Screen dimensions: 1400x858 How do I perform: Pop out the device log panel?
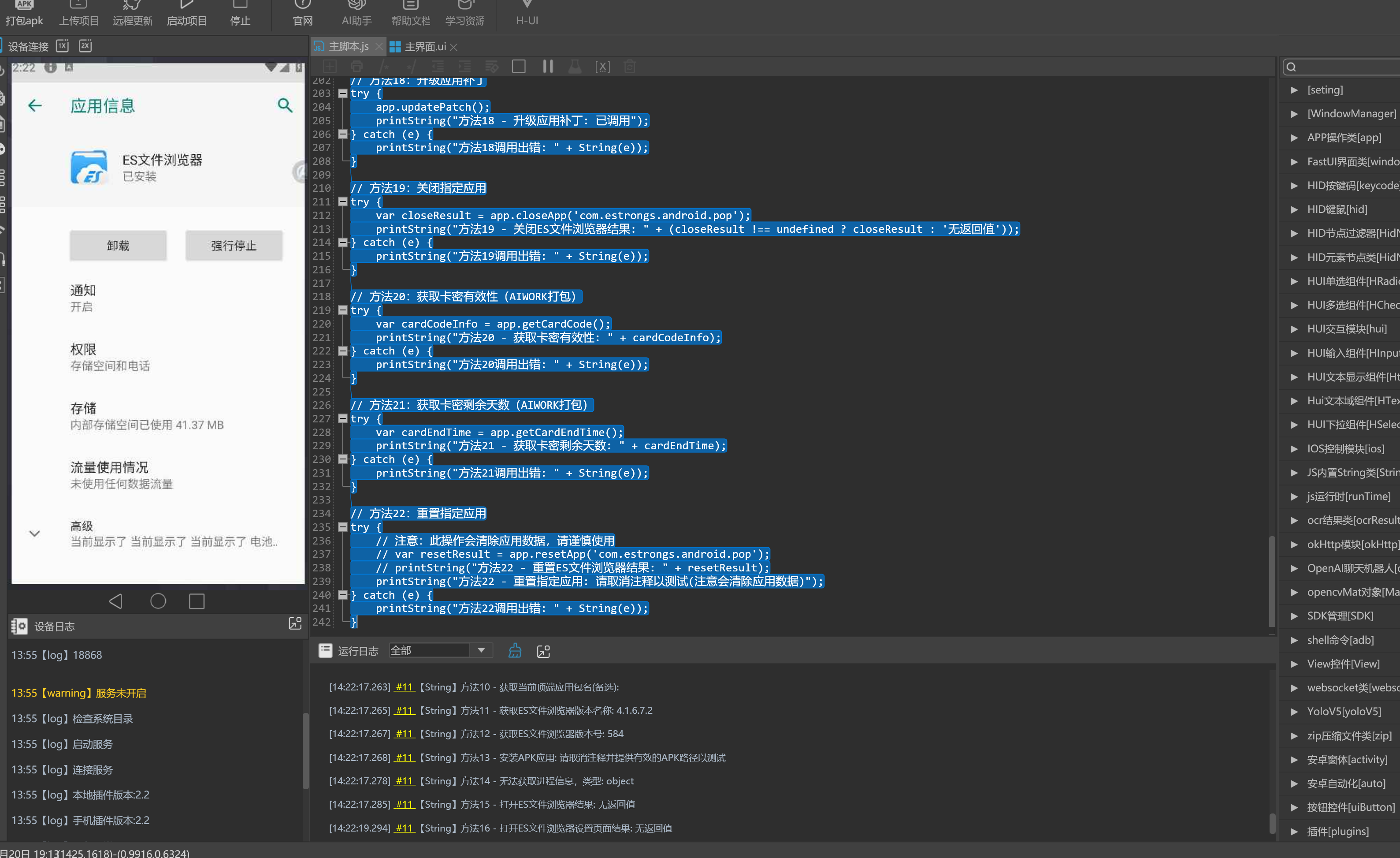[x=295, y=624]
